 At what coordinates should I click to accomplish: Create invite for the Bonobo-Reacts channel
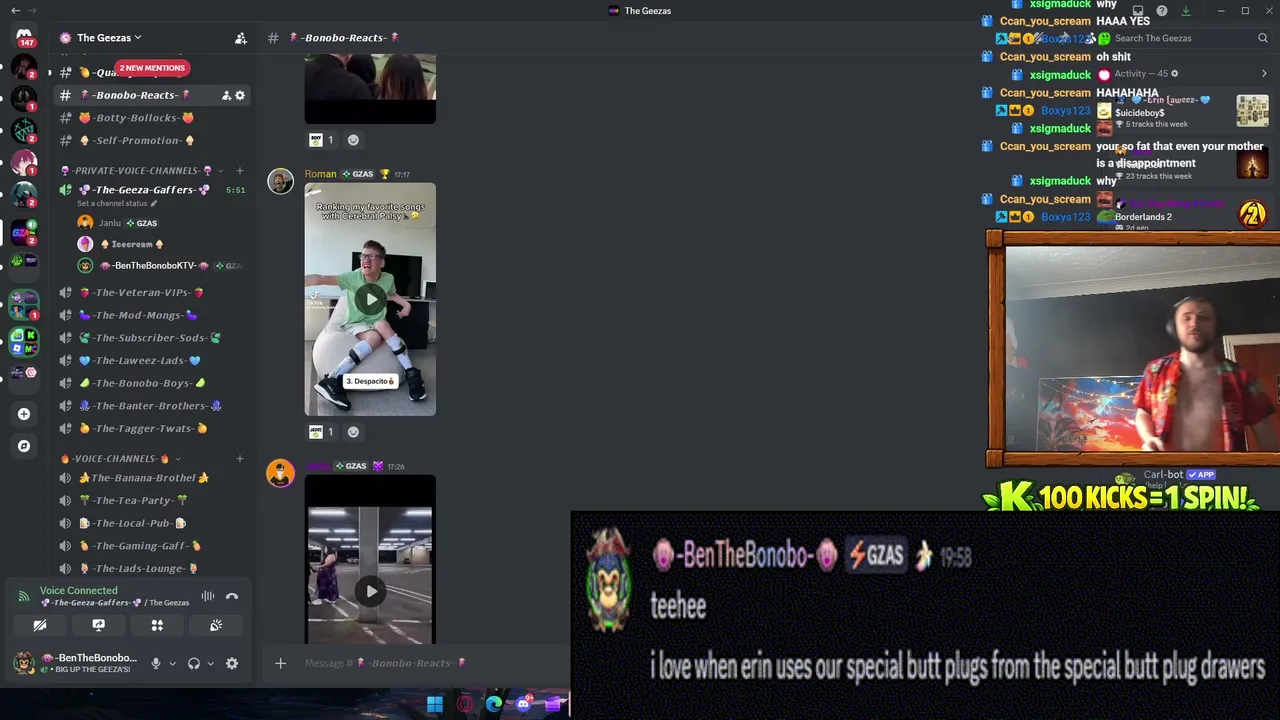pyautogui.click(x=226, y=95)
